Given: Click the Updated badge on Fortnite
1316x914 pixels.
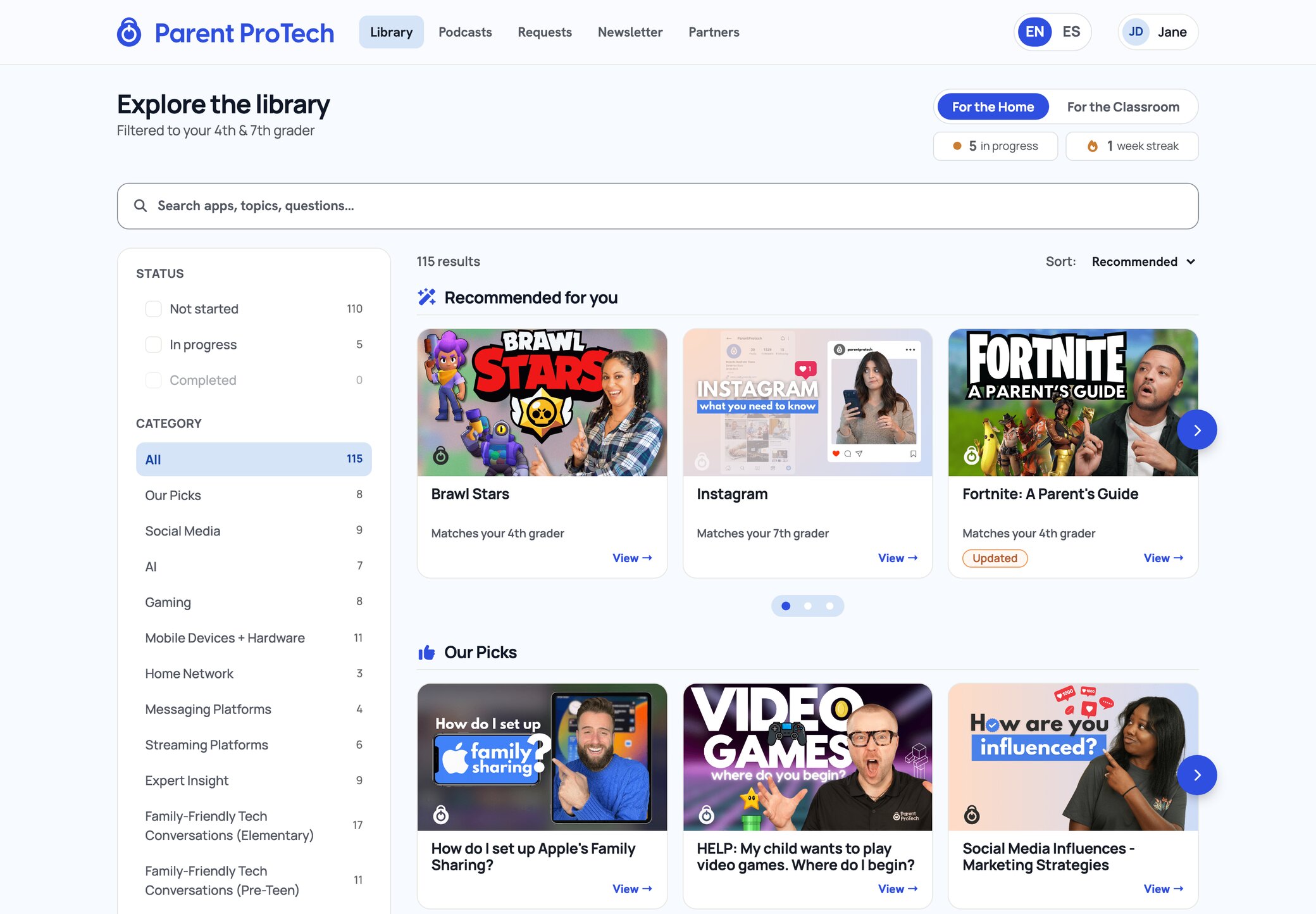Looking at the screenshot, I should (995, 558).
